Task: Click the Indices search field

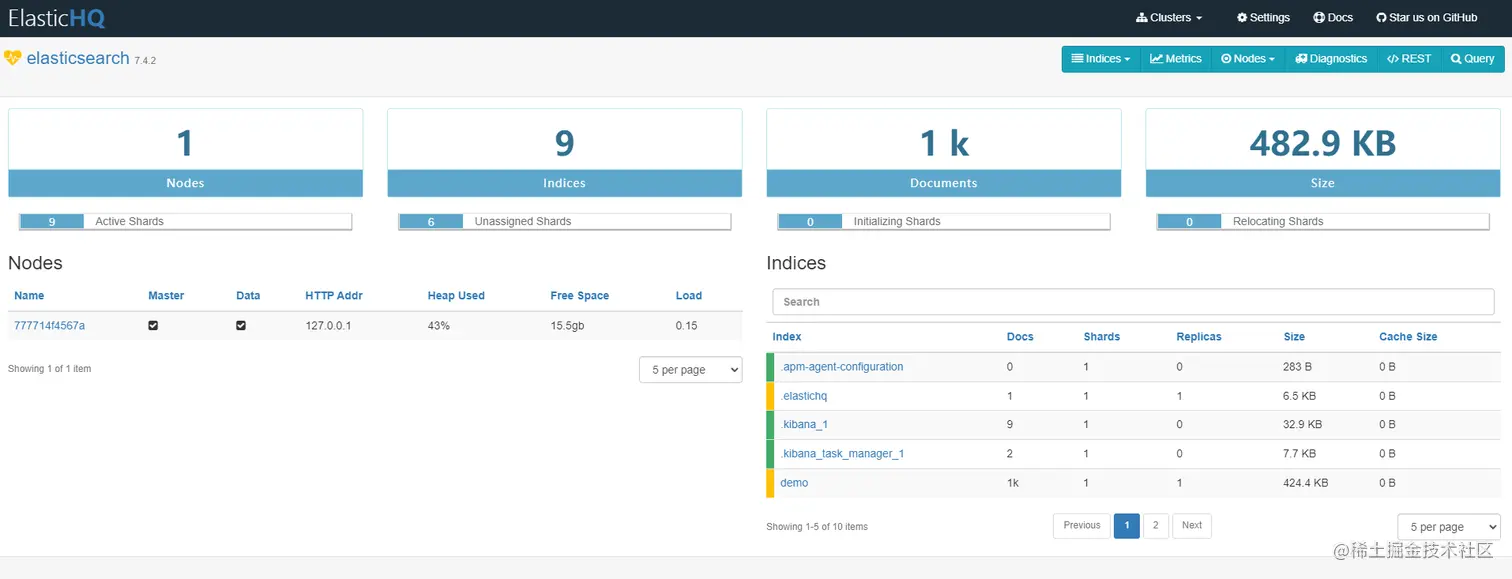Action: pyautogui.click(x=1135, y=302)
